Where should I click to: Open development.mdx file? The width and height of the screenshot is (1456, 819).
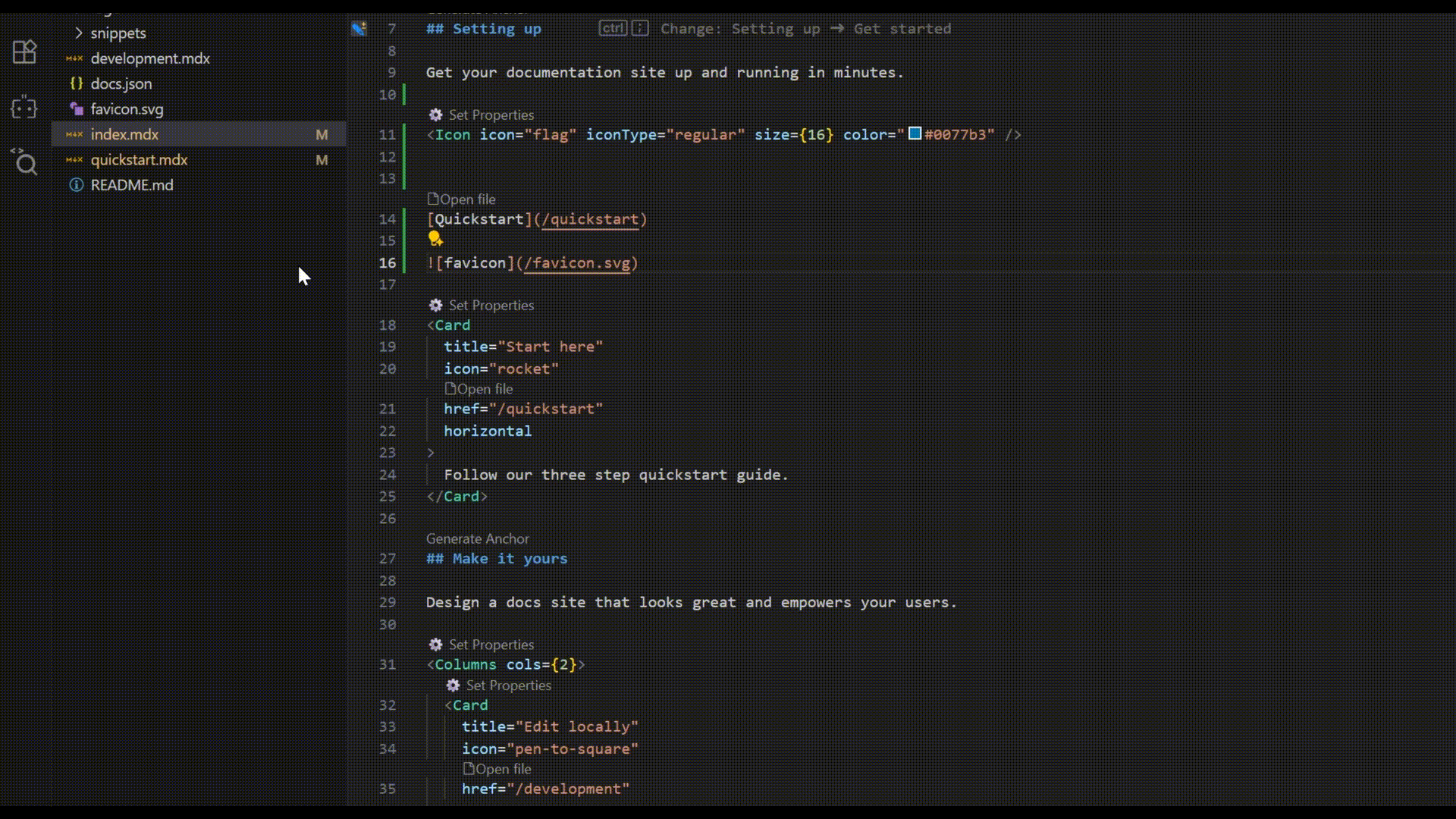click(x=150, y=58)
